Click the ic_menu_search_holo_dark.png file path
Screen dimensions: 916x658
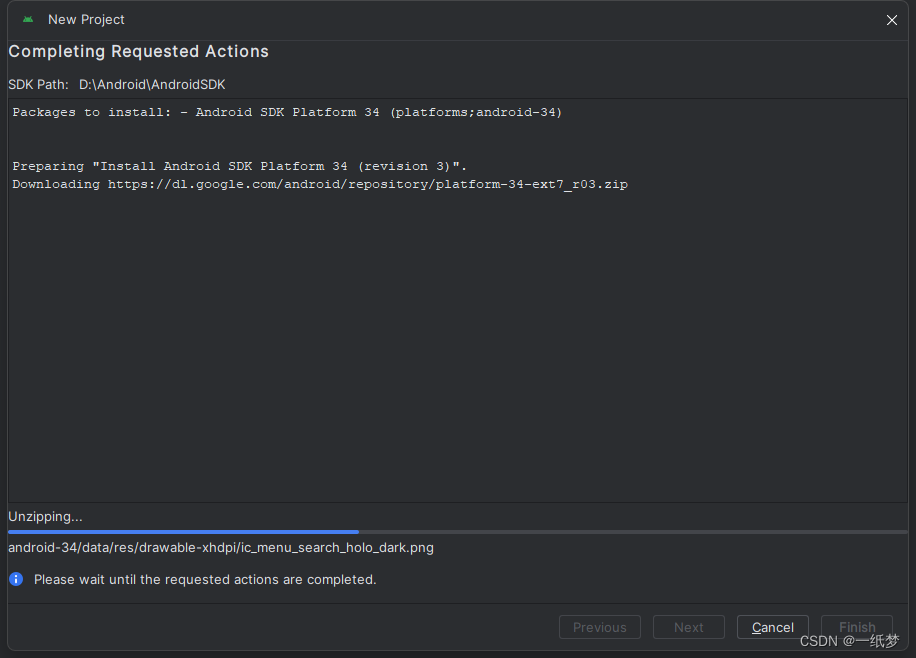(x=221, y=548)
